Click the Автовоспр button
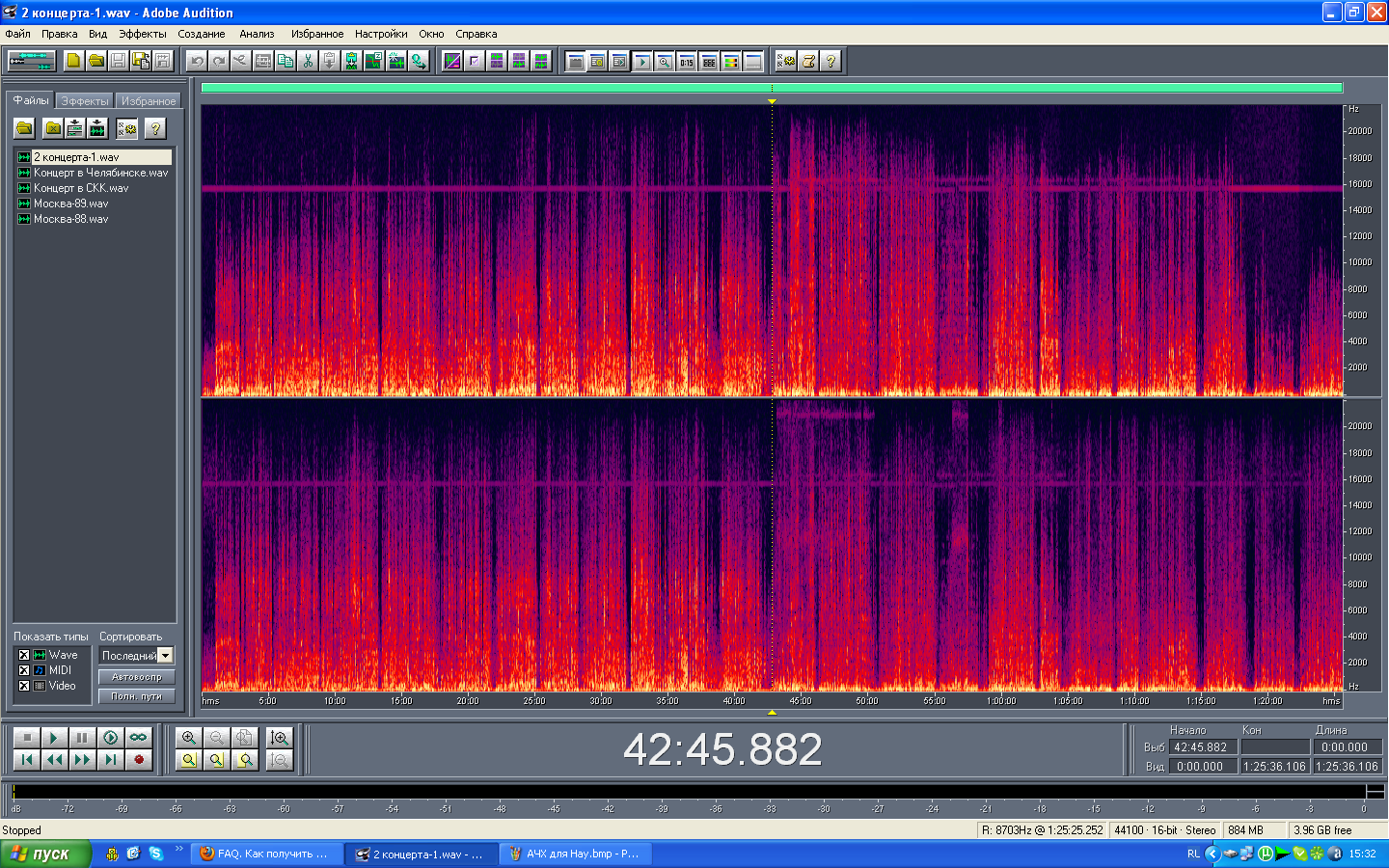The image size is (1389, 868). [136, 677]
